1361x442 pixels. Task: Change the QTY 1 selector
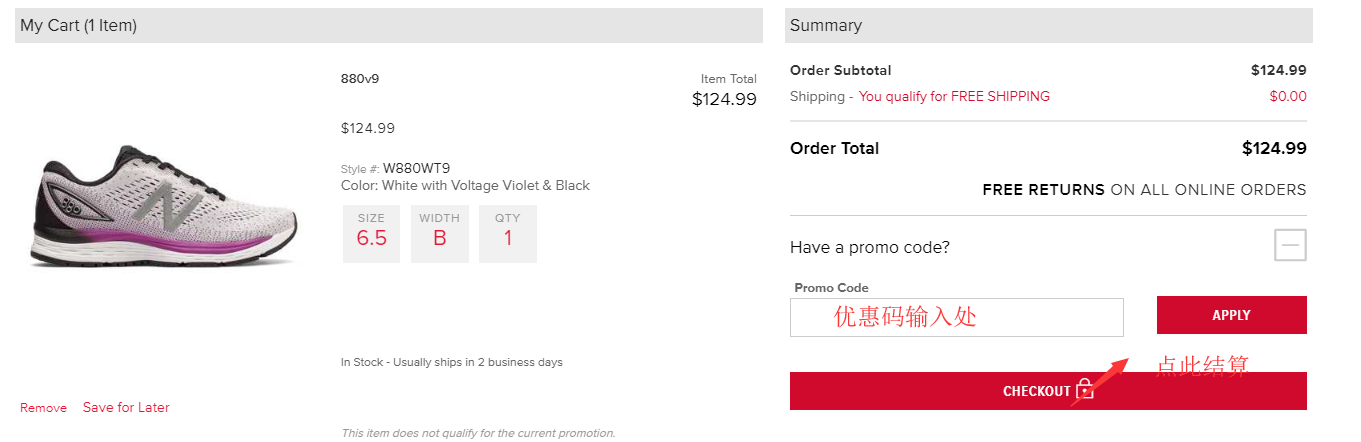click(508, 234)
